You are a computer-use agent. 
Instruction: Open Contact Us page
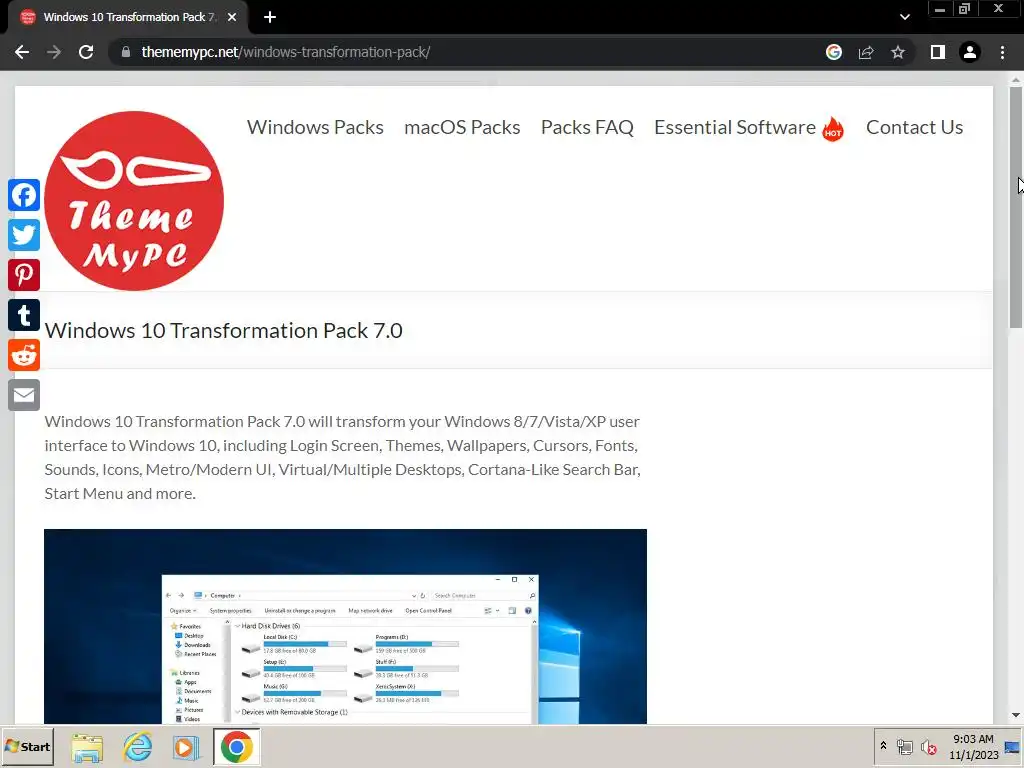pos(914,127)
